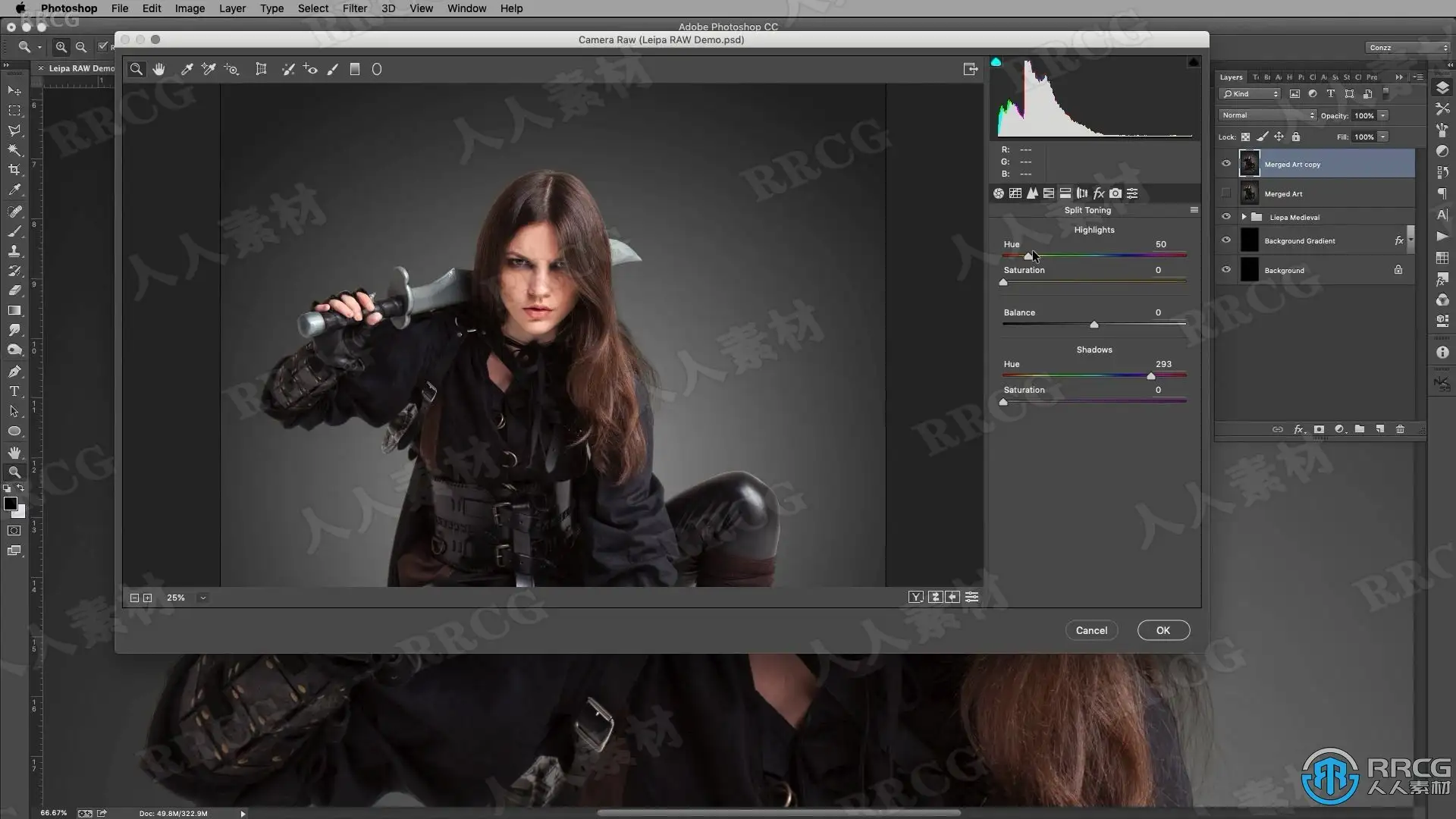Select the White Balance eyedropper tool
Viewport: 1456px width, 819px height.
pyautogui.click(x=187, y=69)
